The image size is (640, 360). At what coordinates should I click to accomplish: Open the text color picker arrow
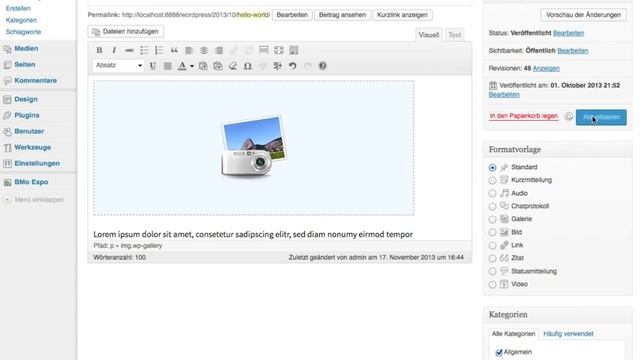(192, 66)
